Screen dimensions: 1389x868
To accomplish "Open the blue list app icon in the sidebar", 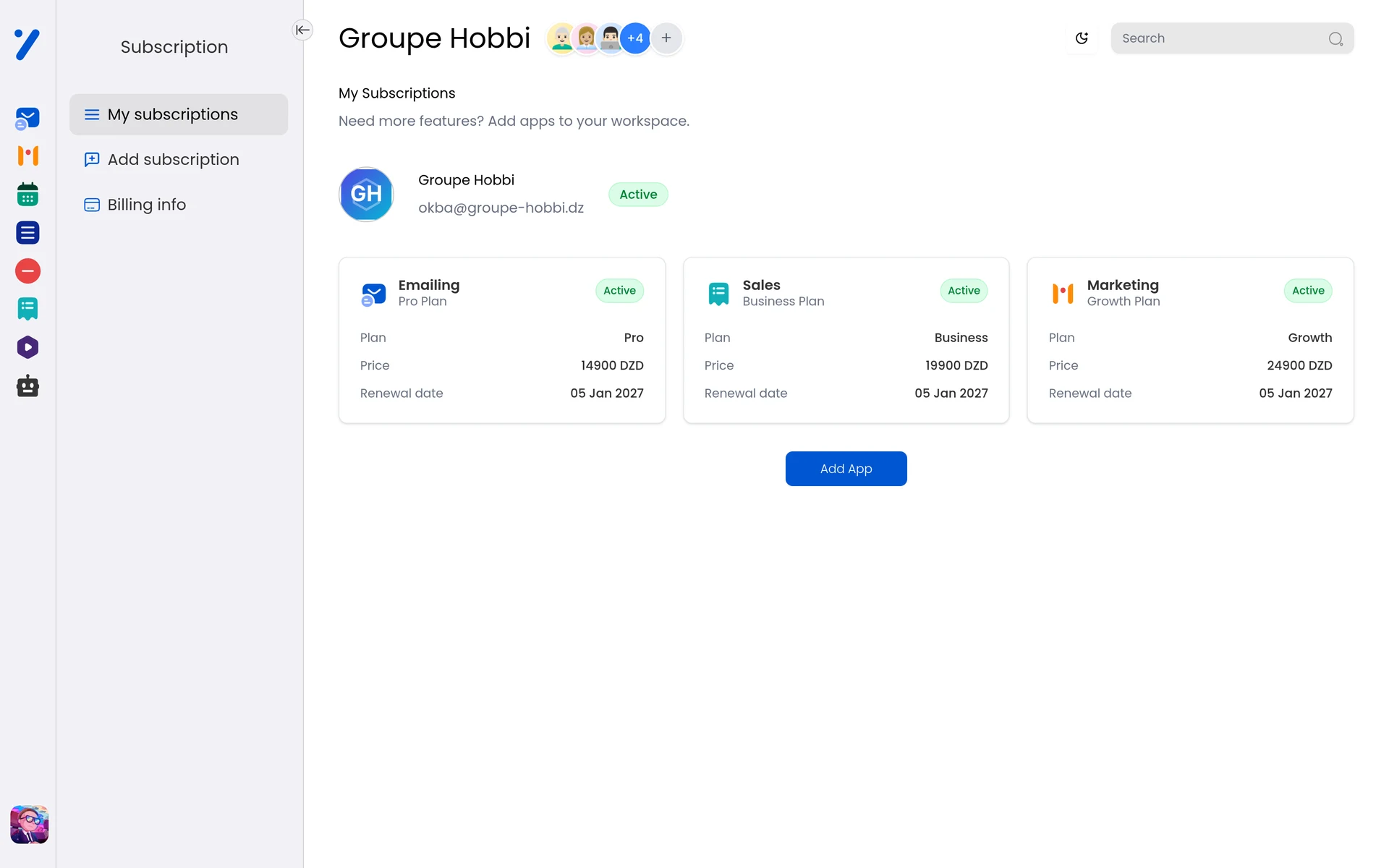I will point(27,233).
